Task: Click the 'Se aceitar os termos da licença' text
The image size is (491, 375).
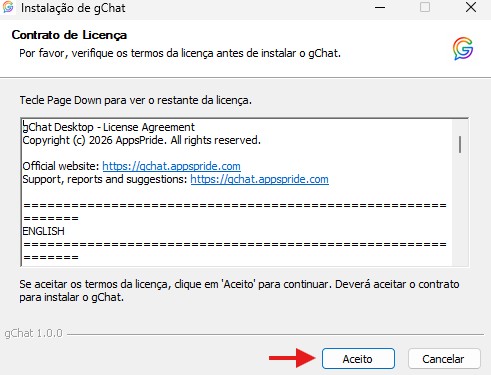Action: (x=239, y=290)
